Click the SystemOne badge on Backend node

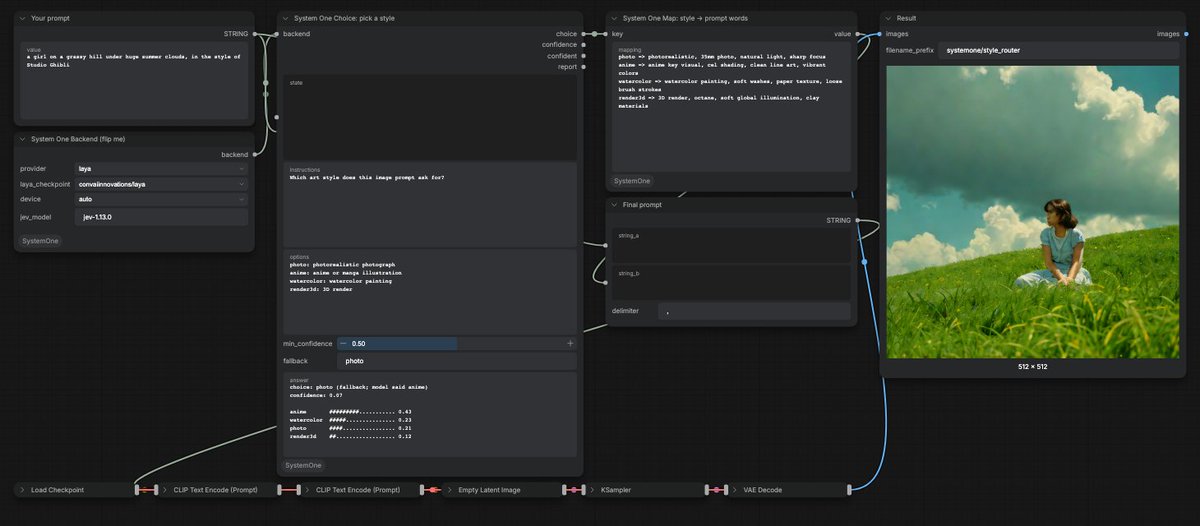pos(40,241)
